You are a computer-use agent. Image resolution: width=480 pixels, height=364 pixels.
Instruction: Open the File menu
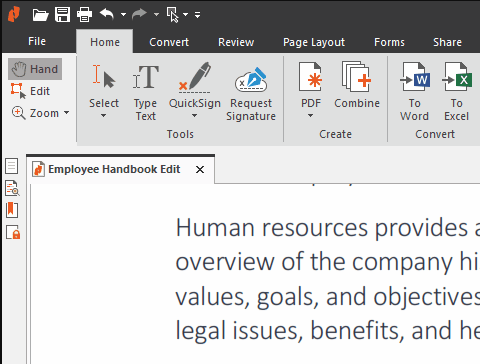[x=37, y=41]
